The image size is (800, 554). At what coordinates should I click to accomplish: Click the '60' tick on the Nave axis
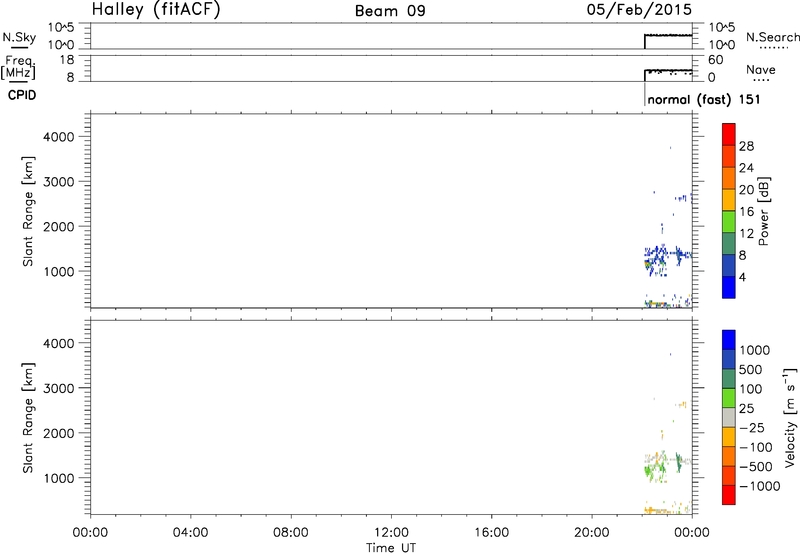tap(715, 60)
